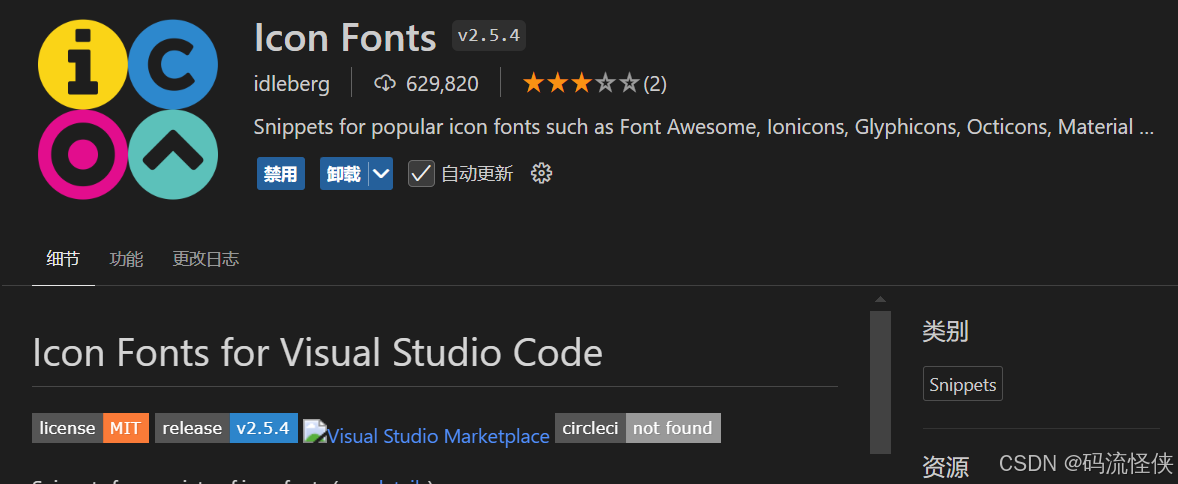Click the v2.5.4 version tag beside title
The width and height of the screenshot is (1178, 484).
pyautogui.click(x=488, y=36)
